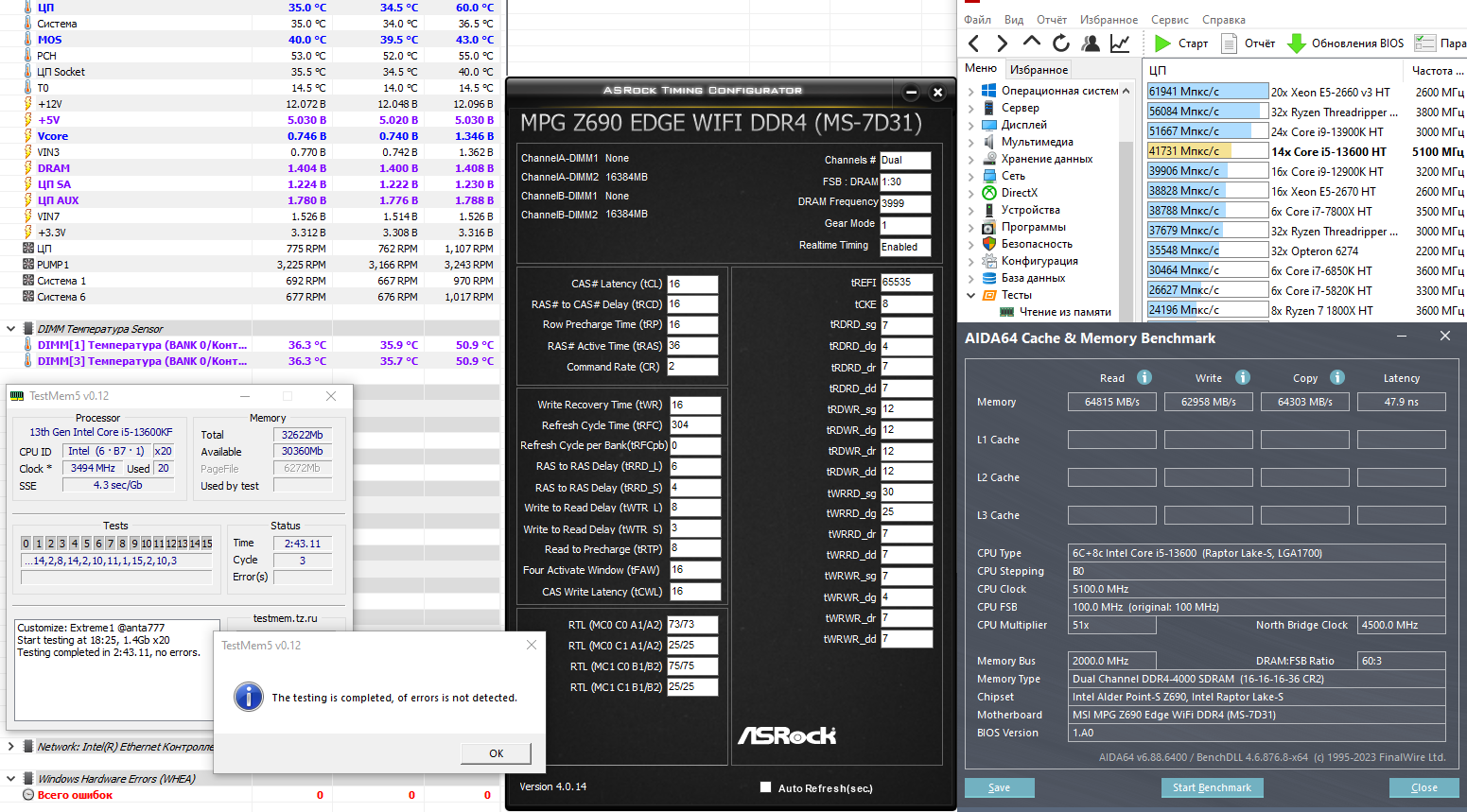This screenshot has width=1467, height=812.
Task: Enable the Auto Refresh(sec) checkbox
Action: [x=766, y=787]
